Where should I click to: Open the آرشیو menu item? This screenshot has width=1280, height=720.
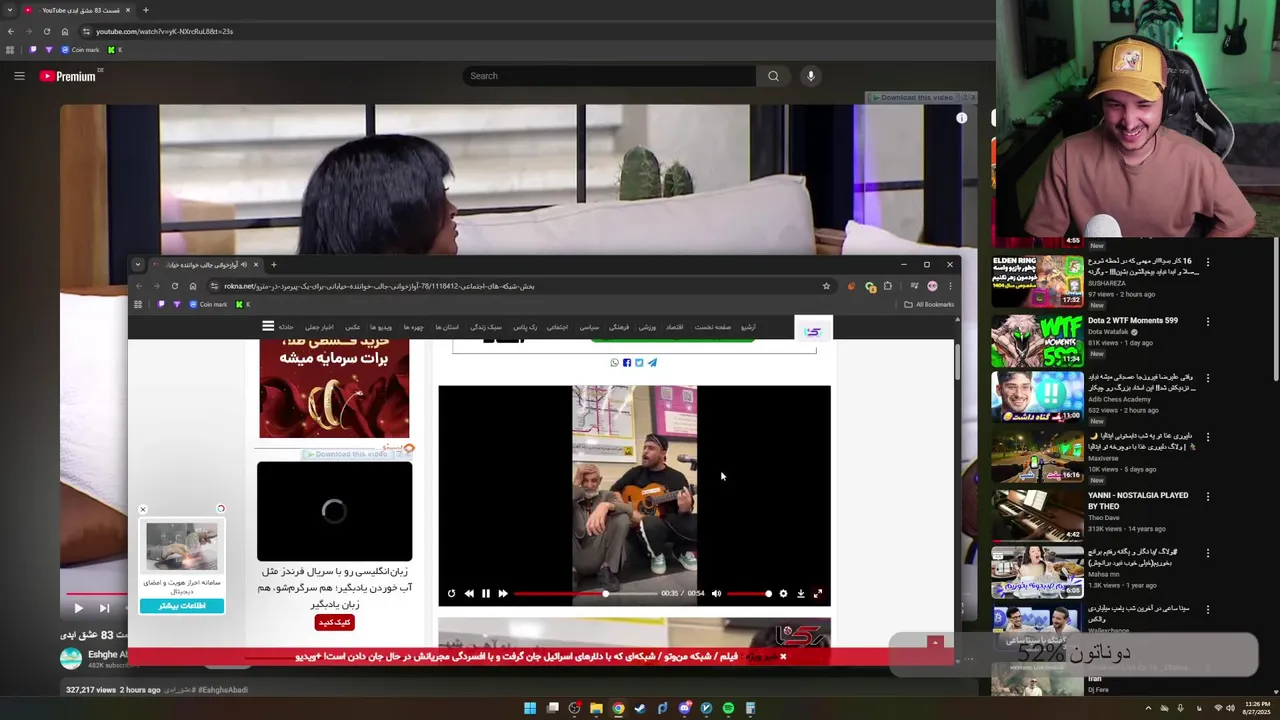748,327
